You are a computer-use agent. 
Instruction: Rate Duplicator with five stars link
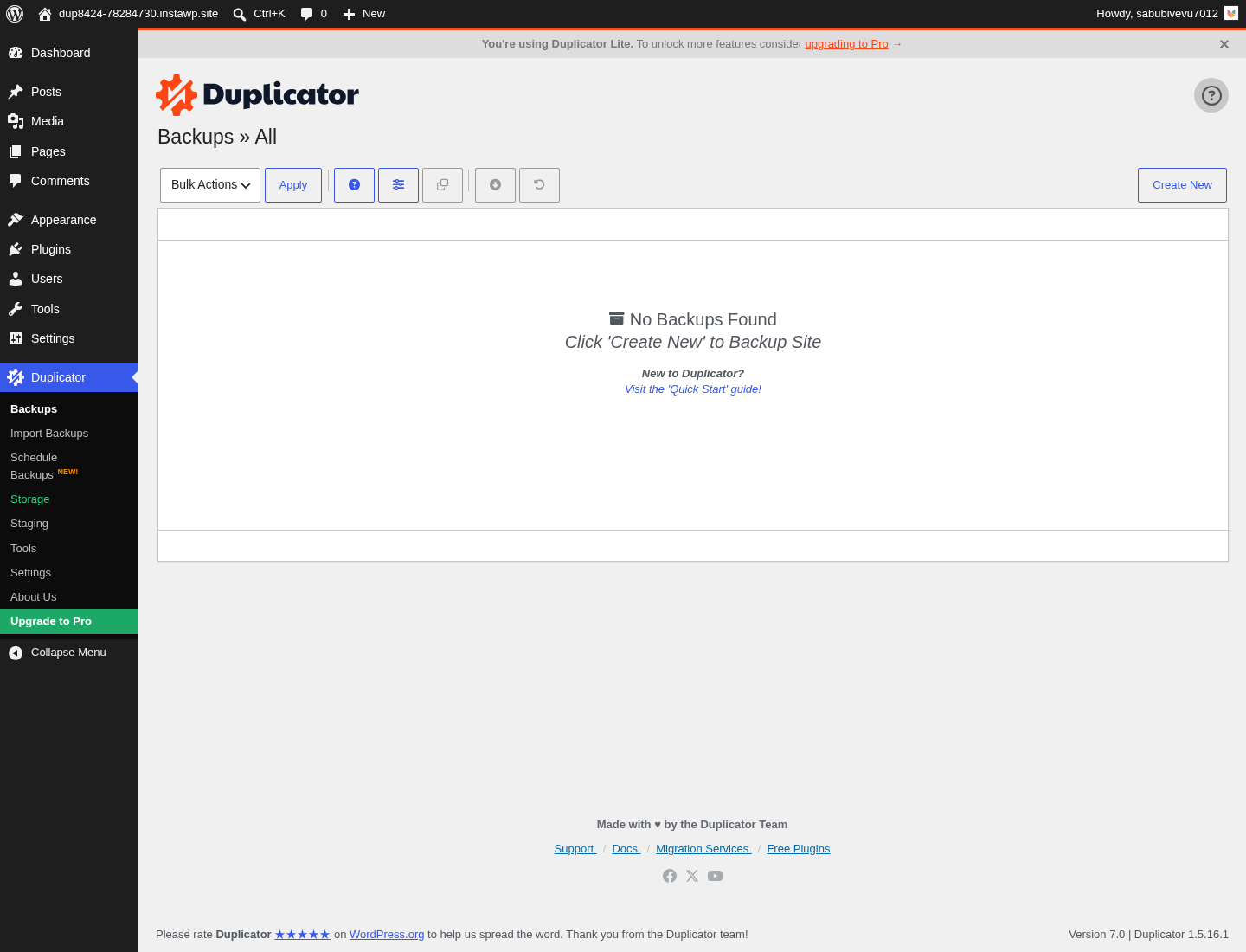click(x=302, y=935)
